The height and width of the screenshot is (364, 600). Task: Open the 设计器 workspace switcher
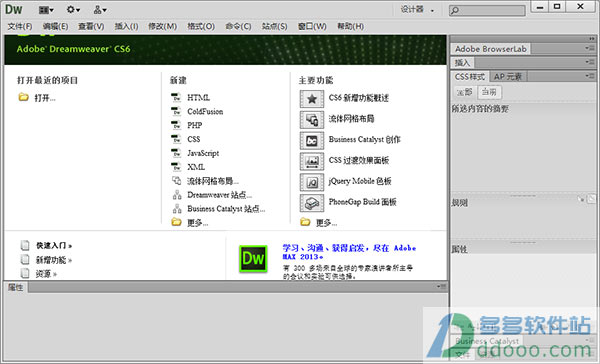(417, 10)
